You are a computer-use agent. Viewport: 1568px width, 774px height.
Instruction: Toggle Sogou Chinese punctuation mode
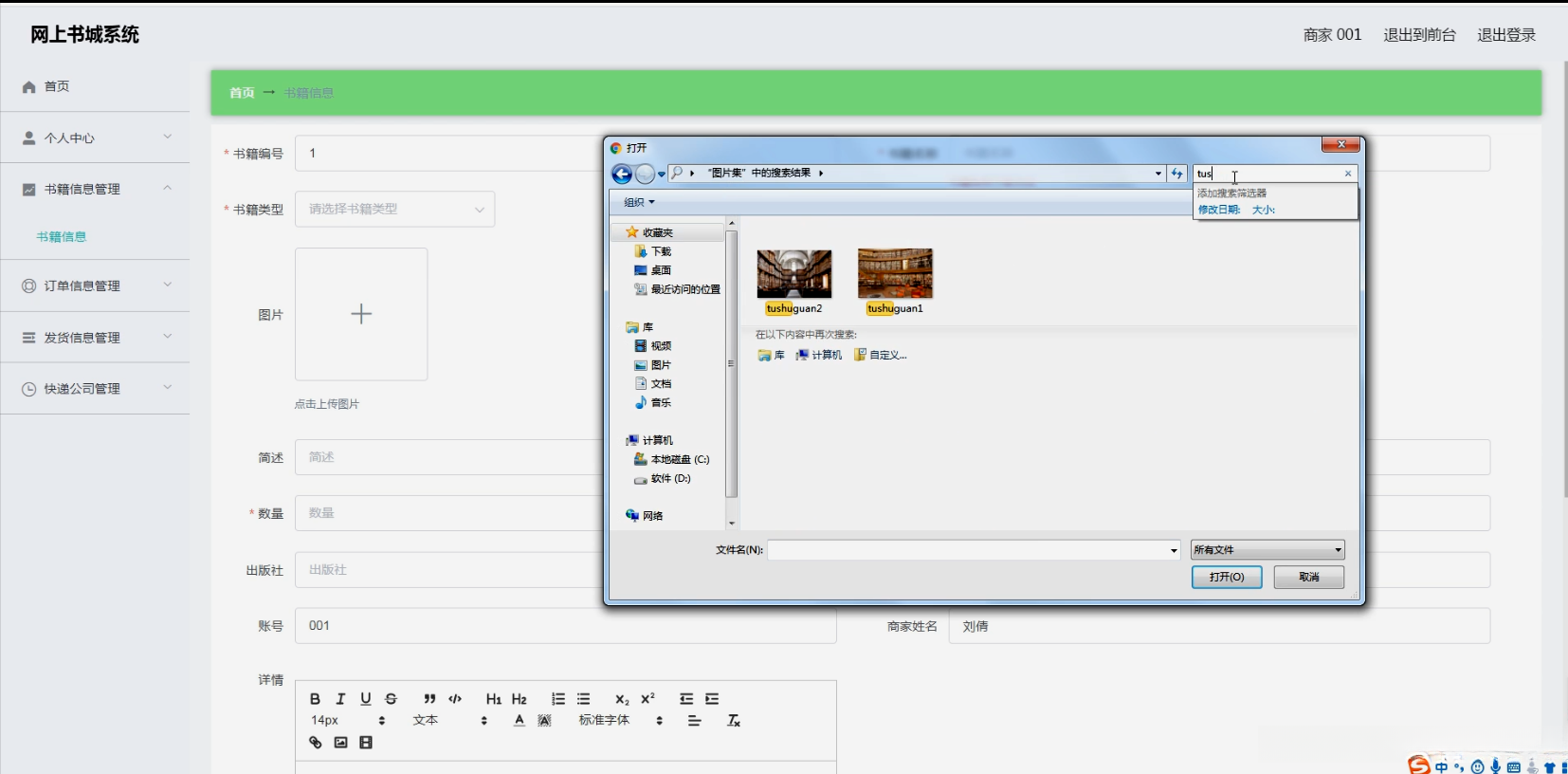(x=1459, y=767)
